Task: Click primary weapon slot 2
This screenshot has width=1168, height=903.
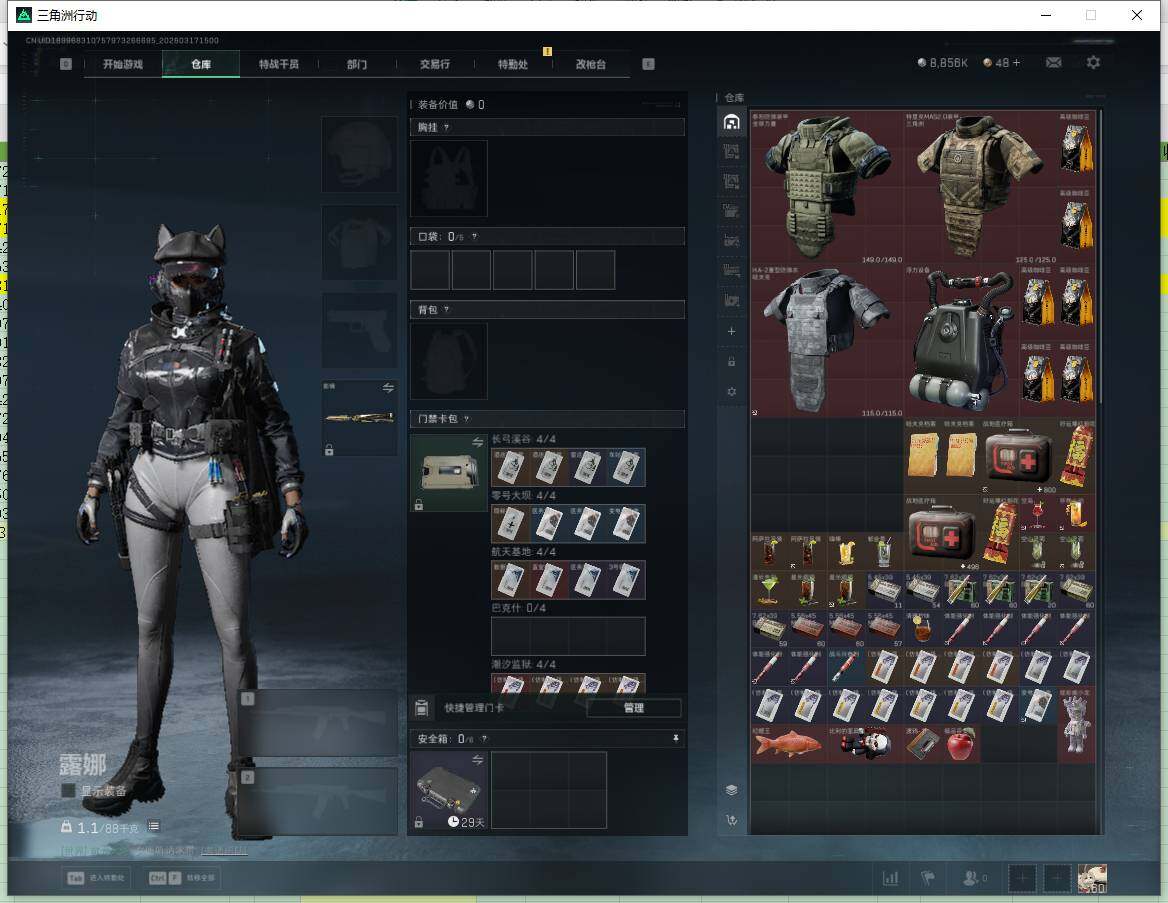Action: point(318,801)
